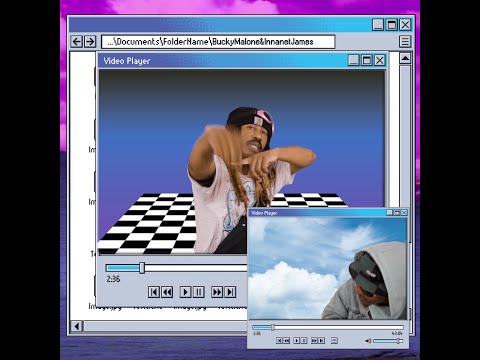Maximize the main file browser window
480x360 pixels.
(x=392, y=25)
